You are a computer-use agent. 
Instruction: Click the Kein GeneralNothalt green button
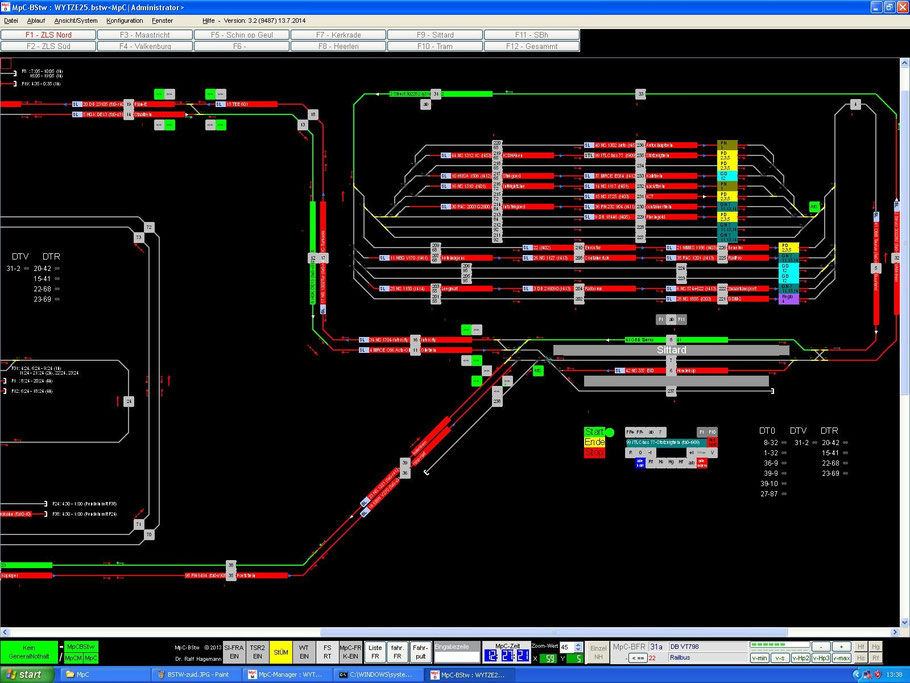(29, 652)
